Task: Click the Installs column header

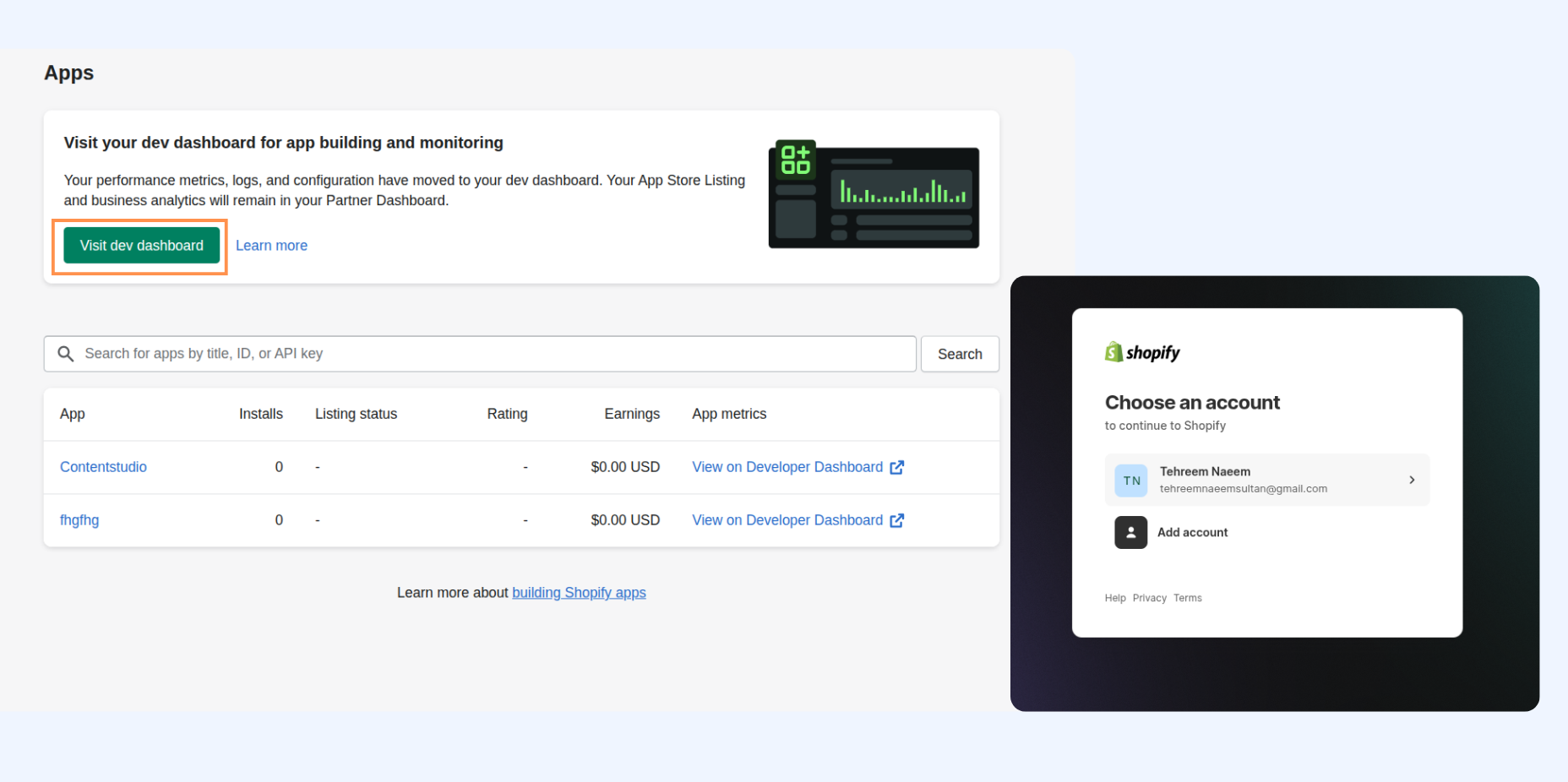Action: coord(261,414)
